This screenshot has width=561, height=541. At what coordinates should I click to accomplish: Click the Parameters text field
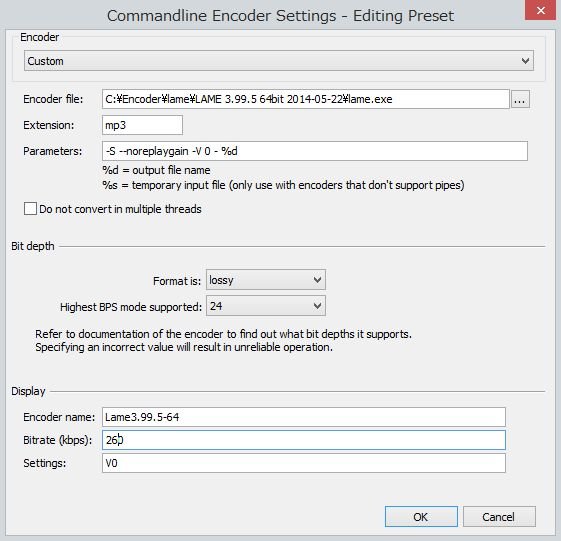click(x=314, y=151)
